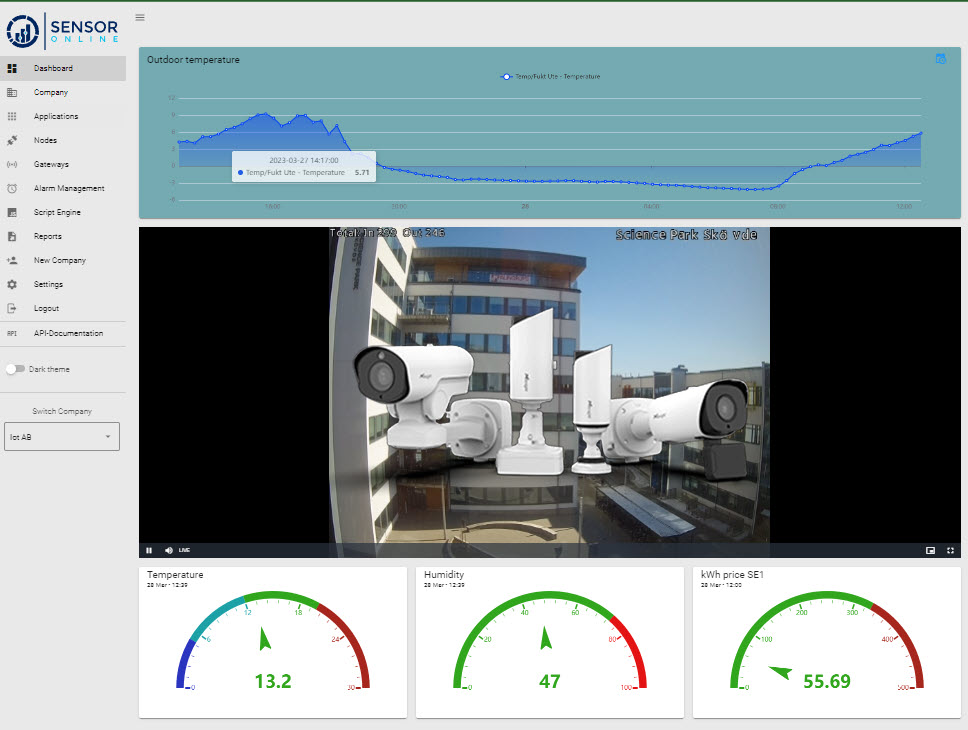The width and height of the screenshot is (968, 730).
Task: Enable picture-in-picture on the video
Action: click(930, 550)
